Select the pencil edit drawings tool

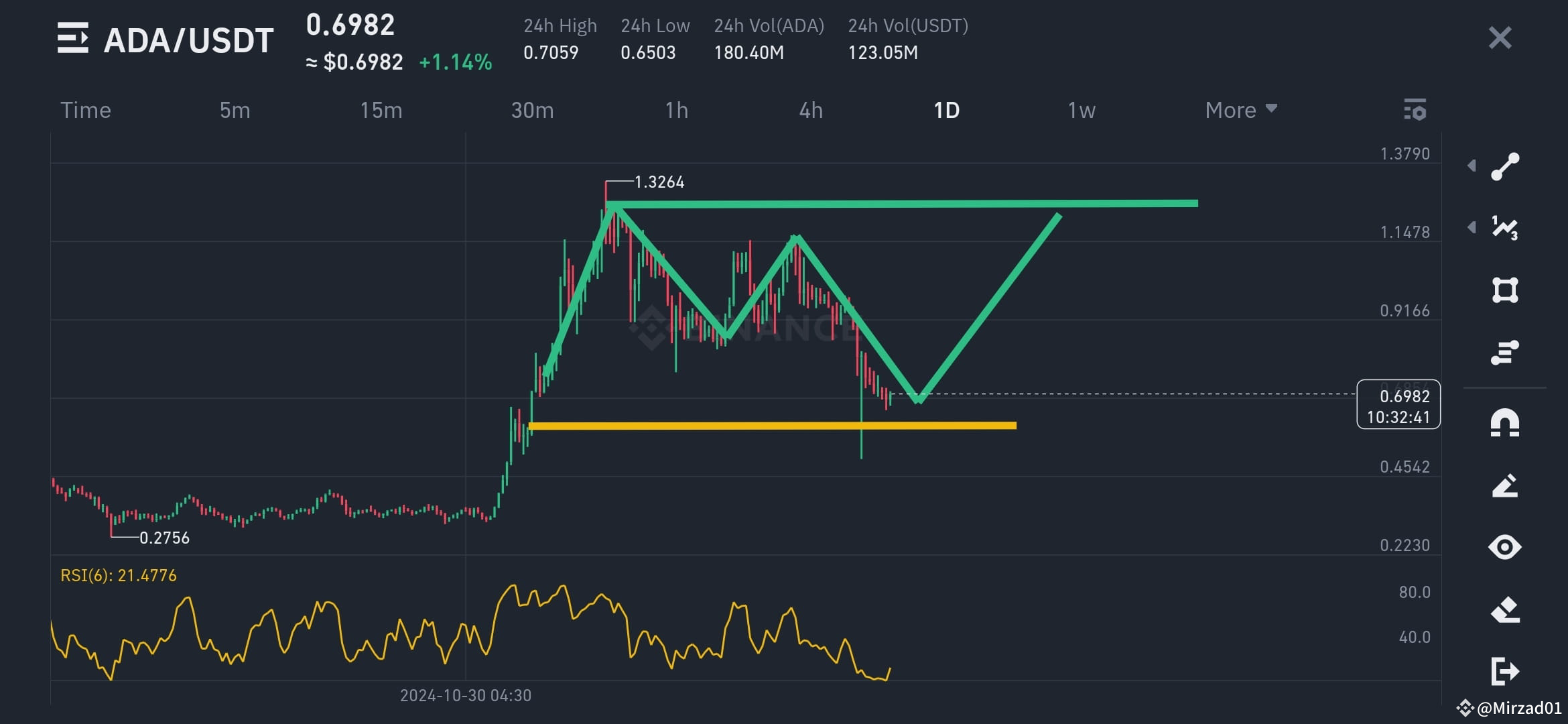(x=1505, y=485)
